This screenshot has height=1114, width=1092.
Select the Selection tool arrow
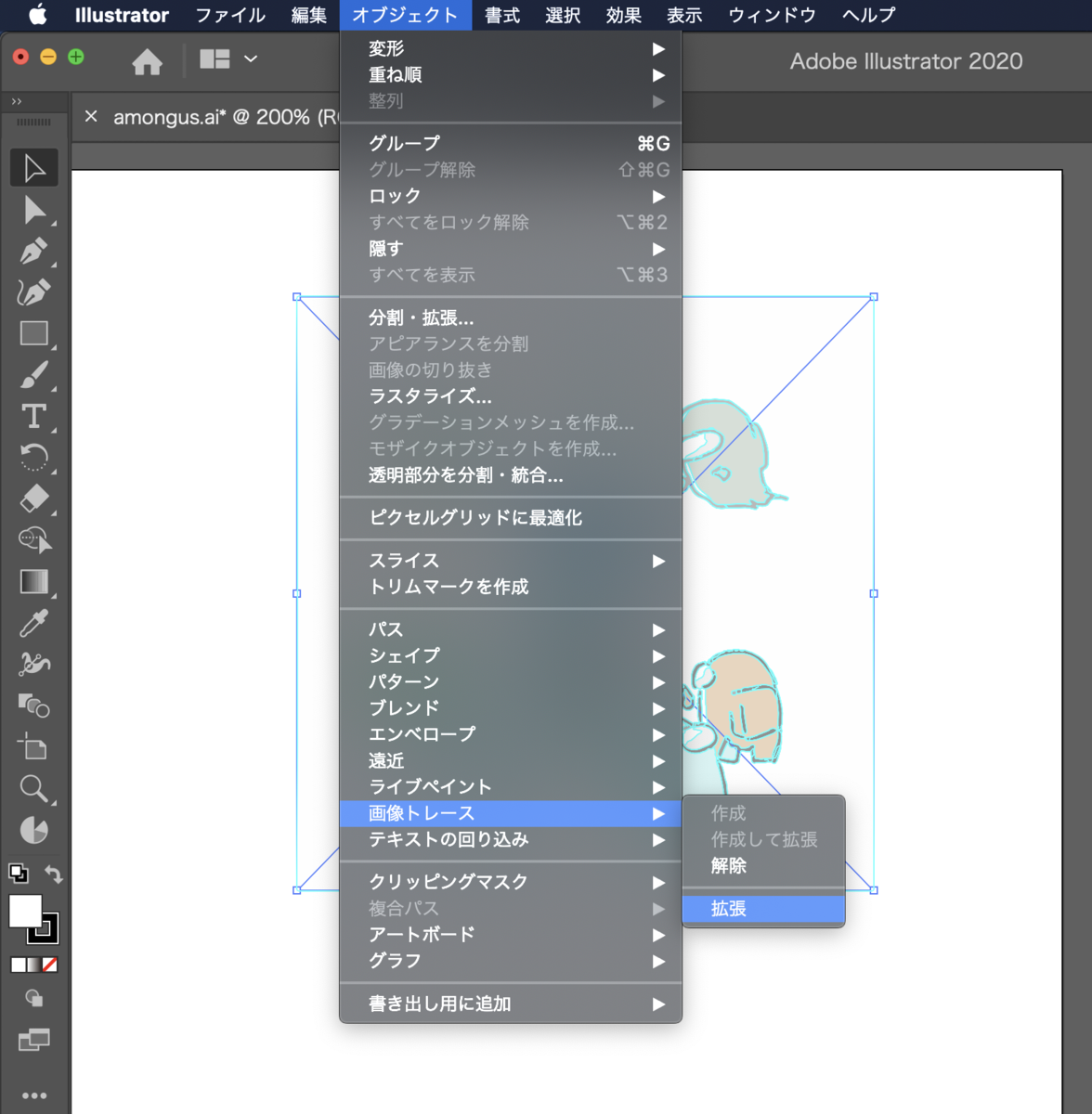(34, 168)
